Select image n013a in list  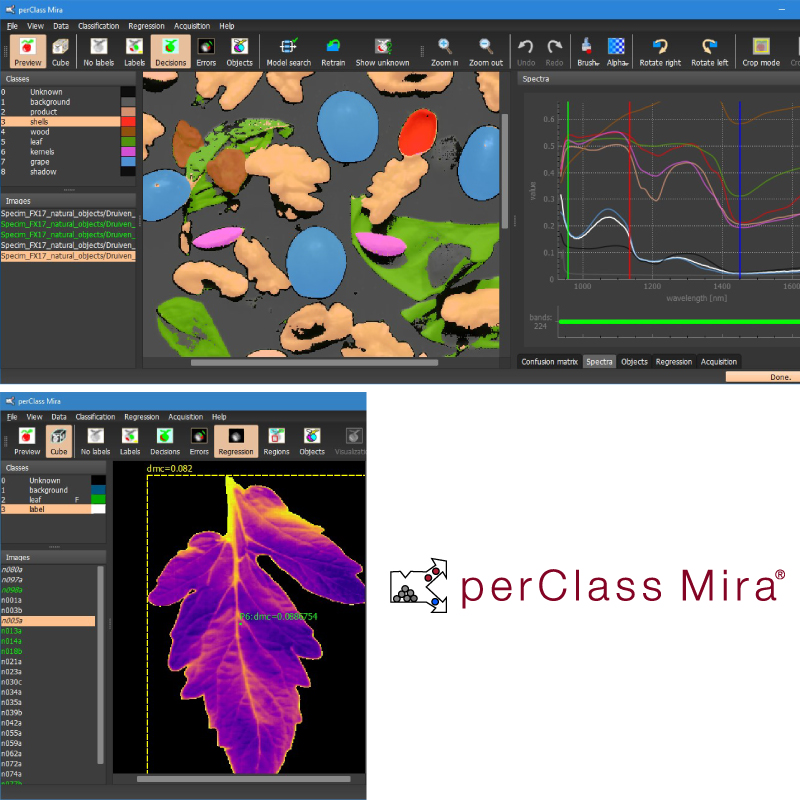(48, 631)
